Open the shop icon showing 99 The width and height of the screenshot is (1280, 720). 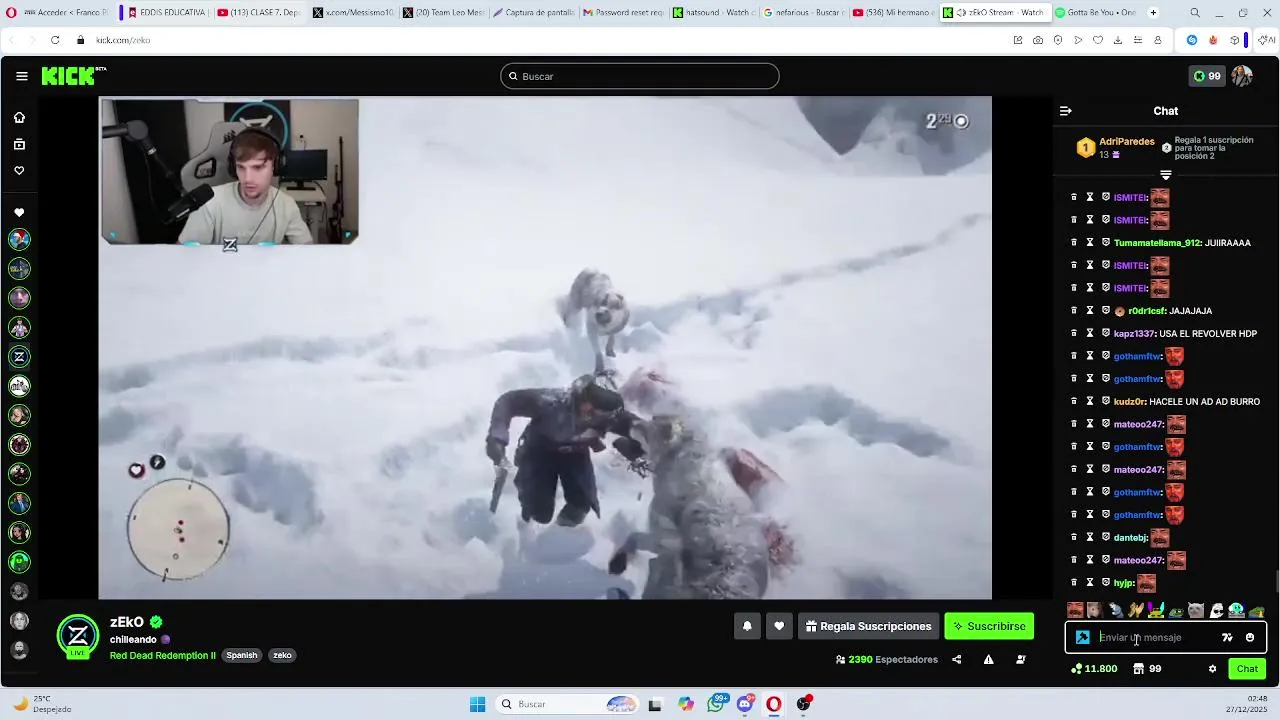[x=1147, y=669]
